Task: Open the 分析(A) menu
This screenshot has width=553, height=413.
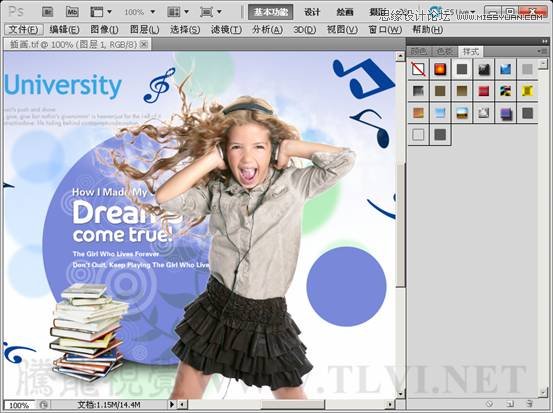Action: 267,30
